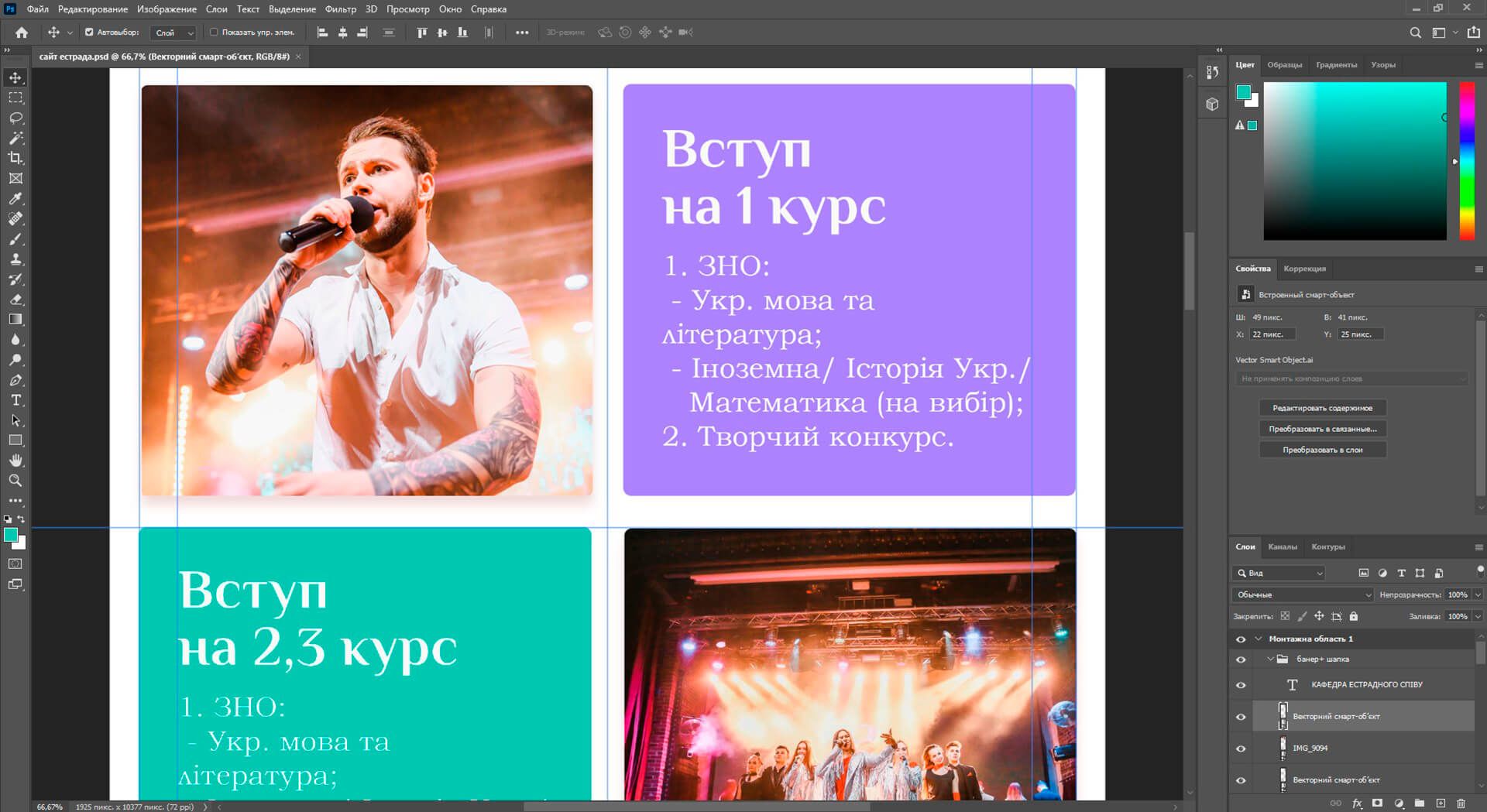Select the Healing Brush tool
Viewport: 1487px width, 812px height.
click(x=15, y=219)
